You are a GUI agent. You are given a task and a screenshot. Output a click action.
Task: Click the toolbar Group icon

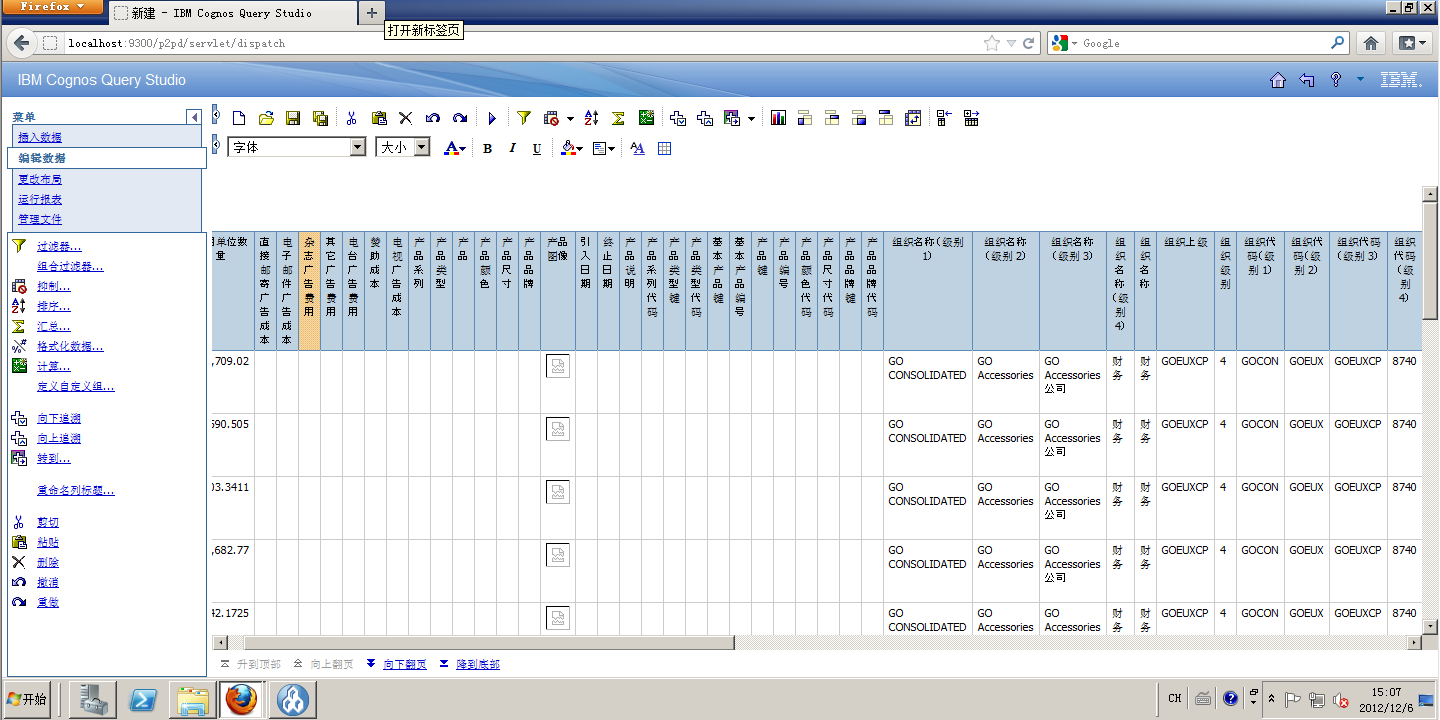(x=805, y=118)
